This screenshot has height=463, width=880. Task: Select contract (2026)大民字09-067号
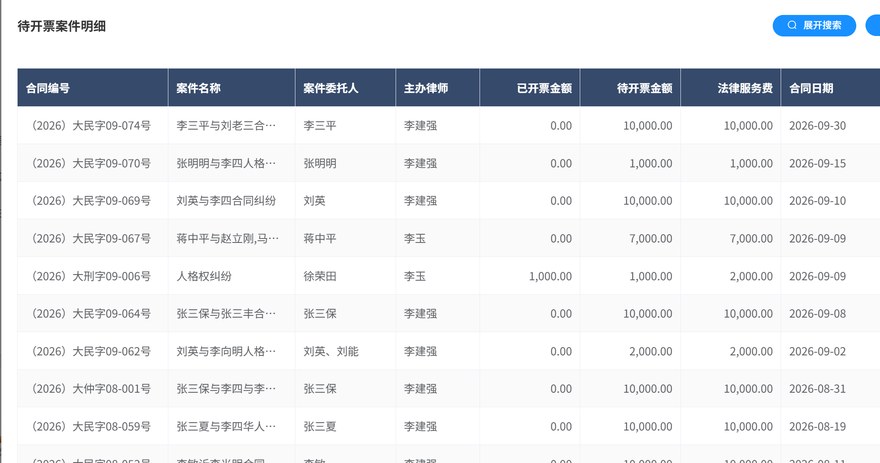coord(89,239)
